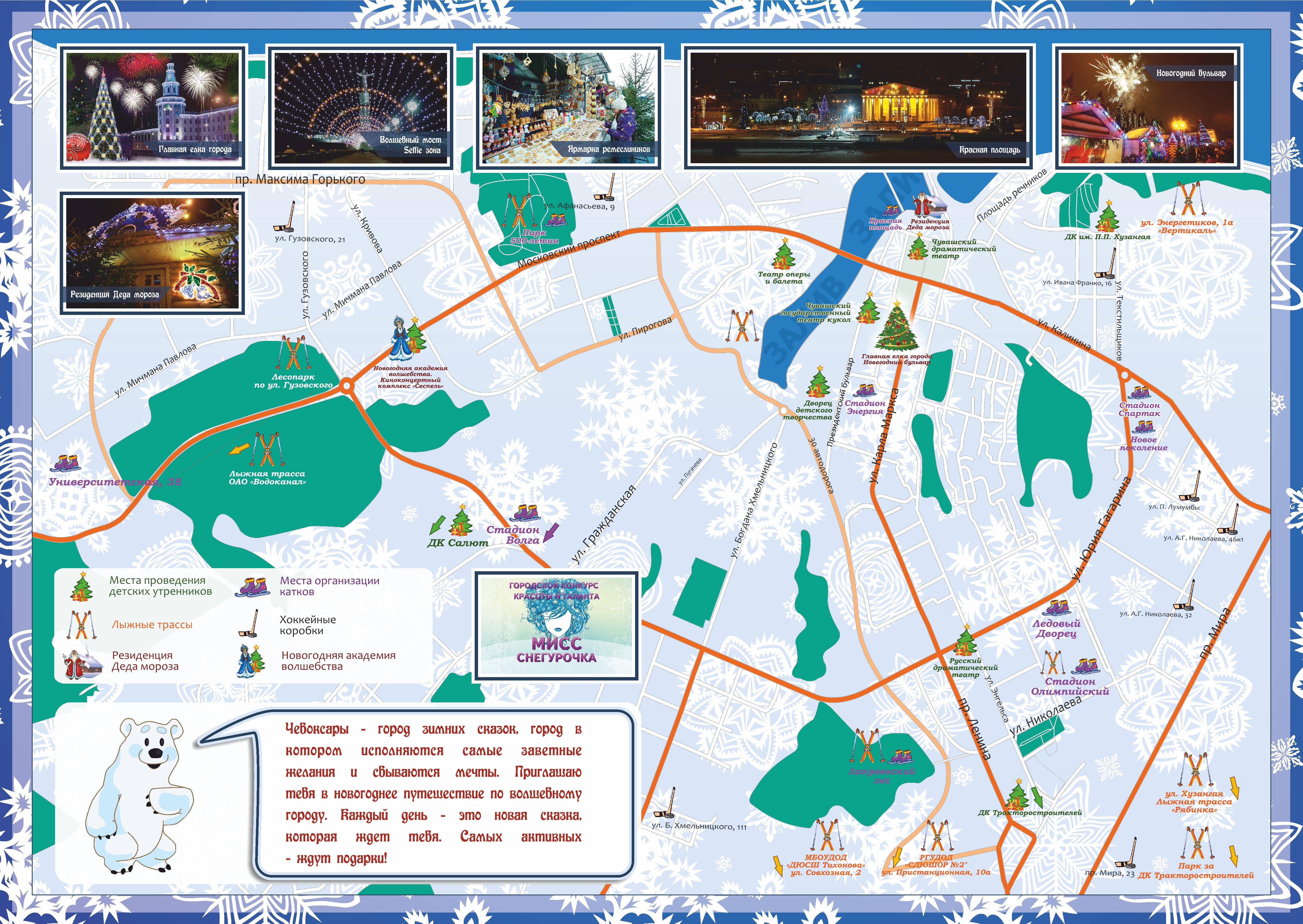Click hockey stick icon at ул. Гузовского, 21
1303x924 pixels.
(284, 217)
